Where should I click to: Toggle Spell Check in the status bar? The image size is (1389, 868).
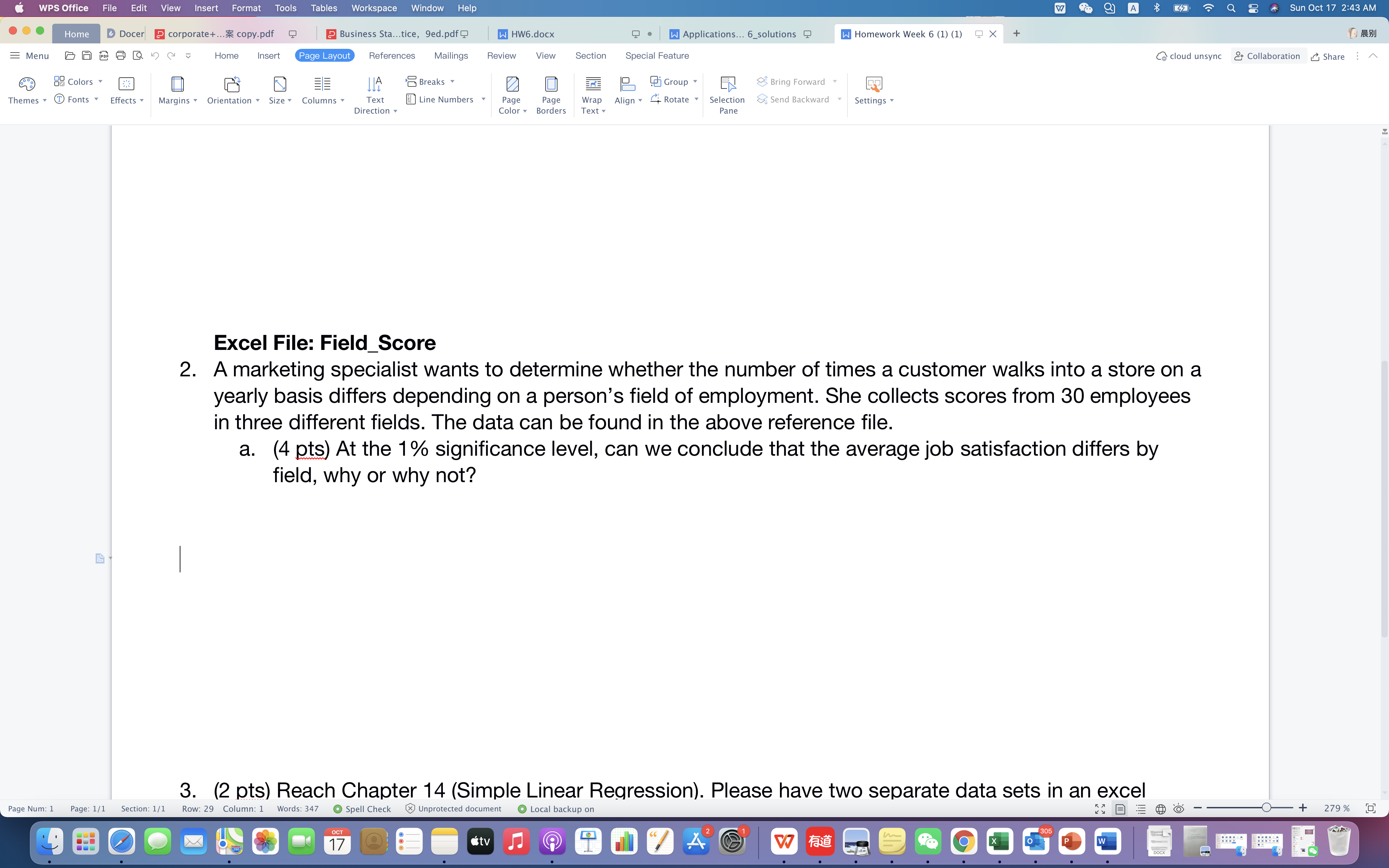click(362, 808)
